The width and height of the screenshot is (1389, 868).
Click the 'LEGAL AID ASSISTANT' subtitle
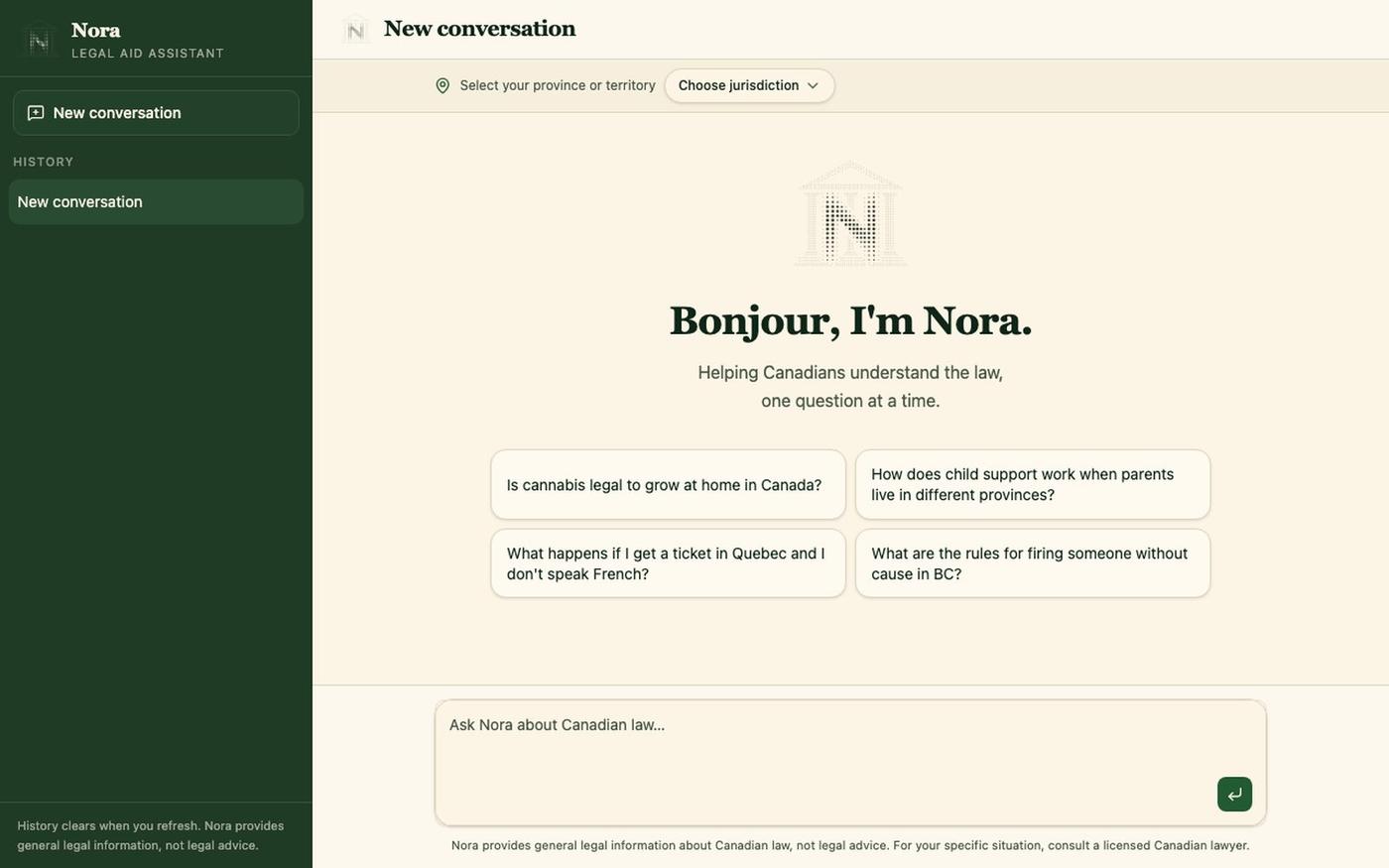pyautogui.click(x=148, y=54)
